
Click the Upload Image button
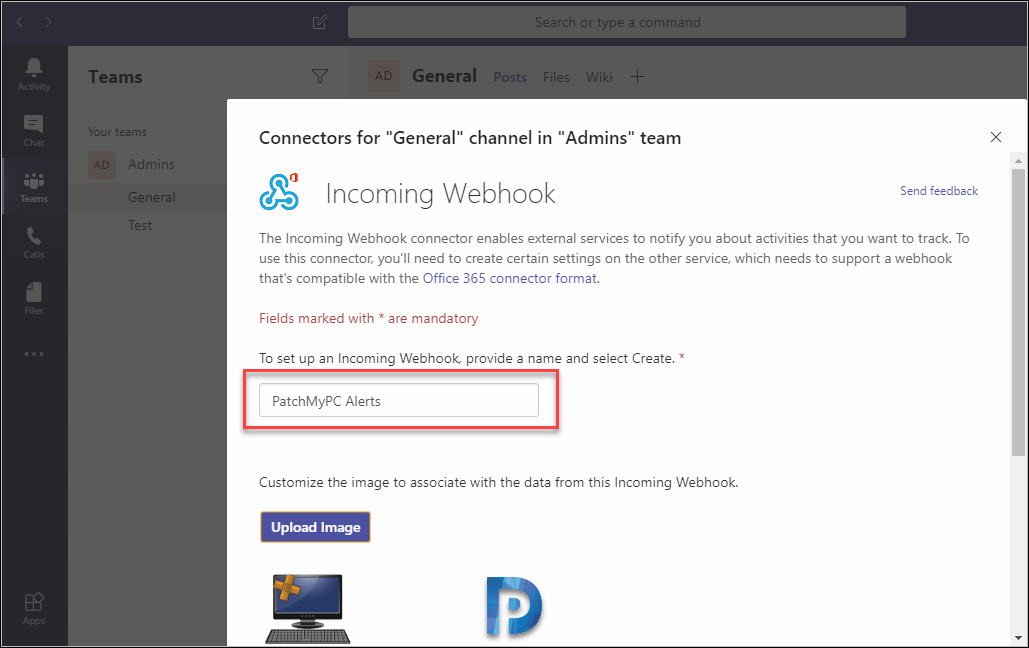coord(316,527)
